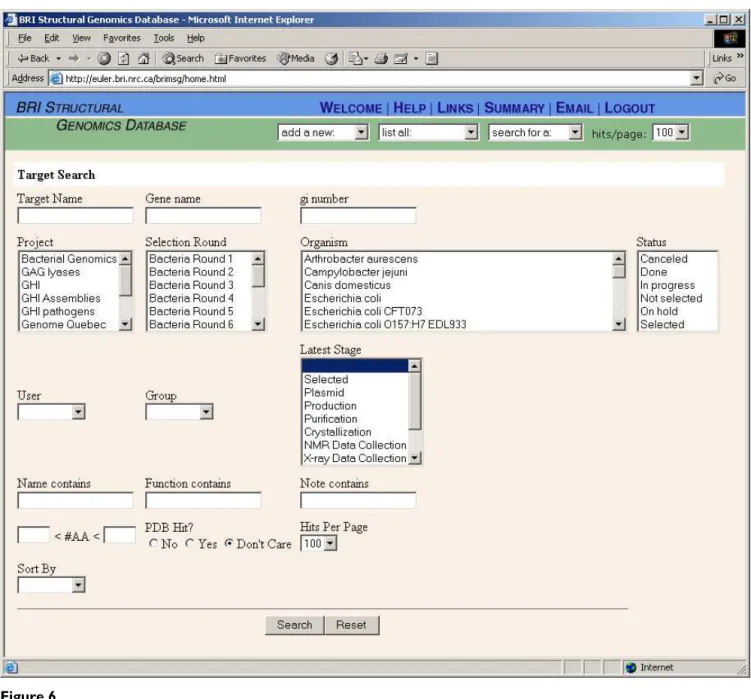Click the Reset button
This screenshot has width=751, height=699.
click(351, 625)
